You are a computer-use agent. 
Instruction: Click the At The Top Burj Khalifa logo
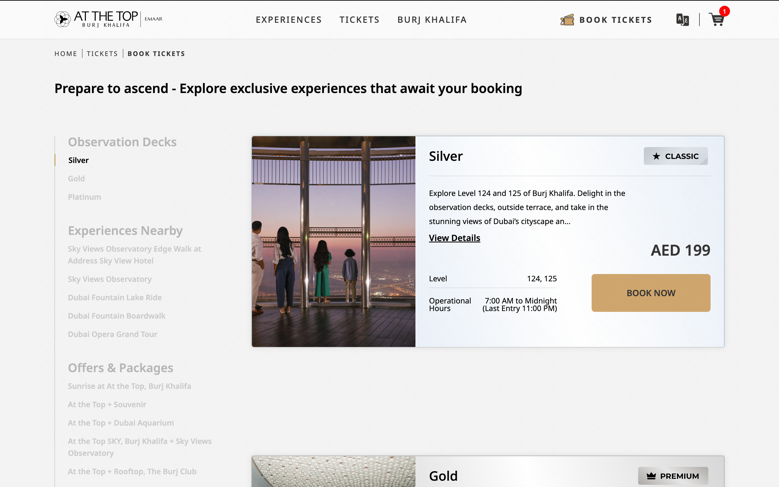[x=108, y=19]
